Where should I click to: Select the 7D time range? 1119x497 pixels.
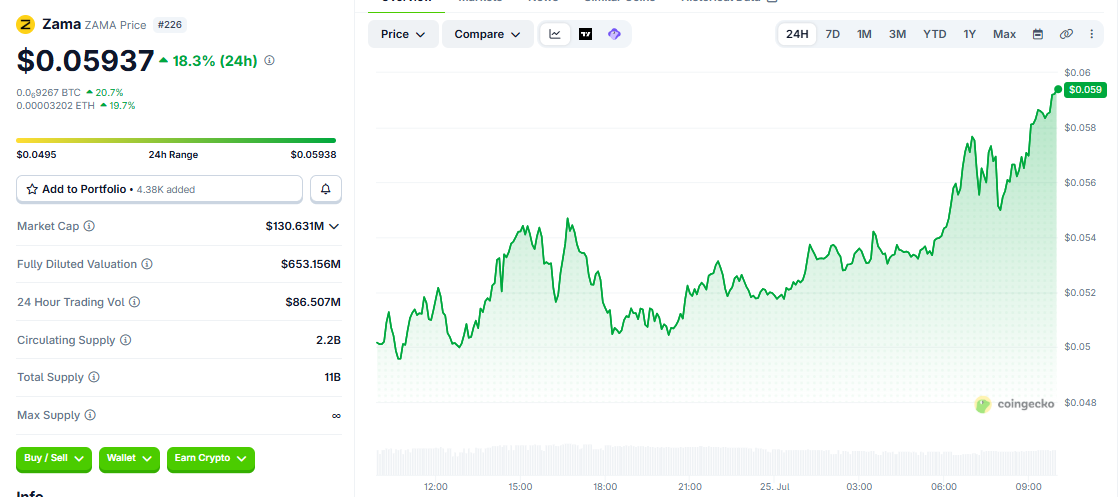tap(832, 34)
